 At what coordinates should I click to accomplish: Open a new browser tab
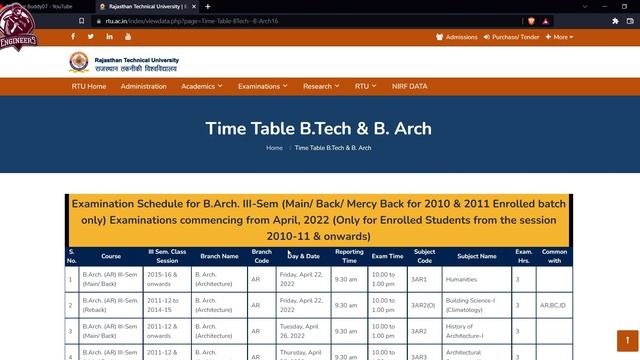click(x=208, y=7)
